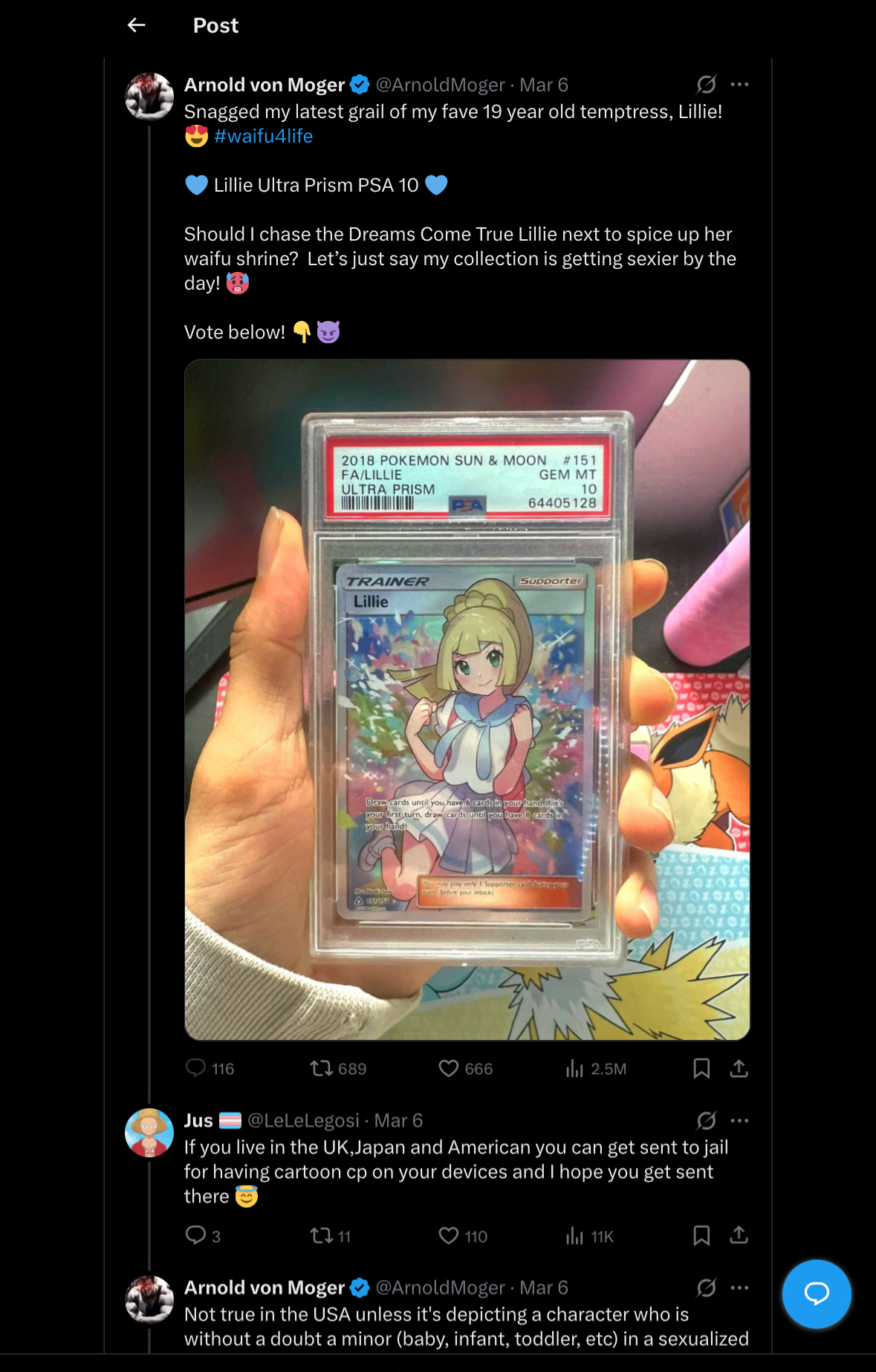This screenshot has width=876, height=1372.
Task: Go back using the arrow icon
Action: (137, 25)
